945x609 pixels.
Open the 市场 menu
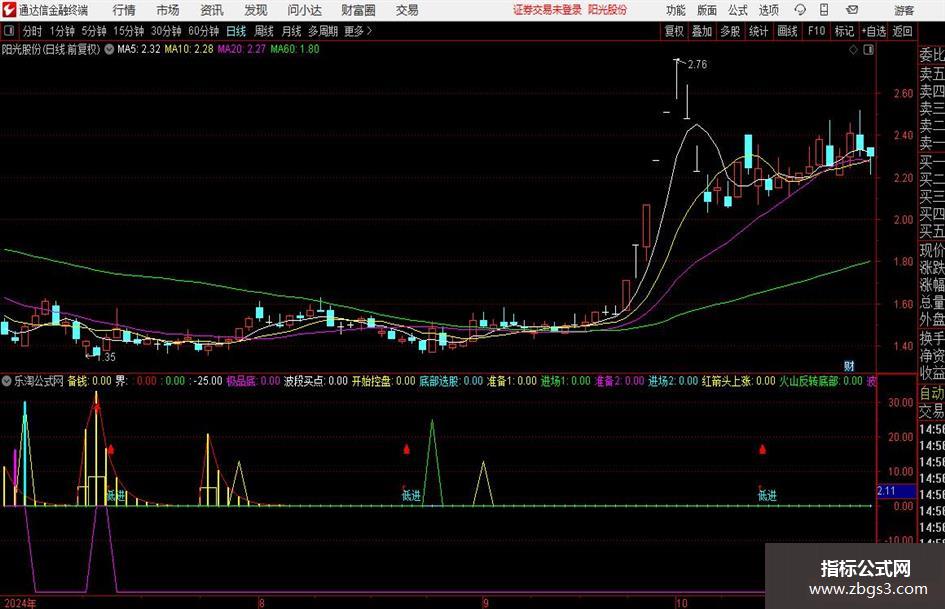(x=168, y=10)
